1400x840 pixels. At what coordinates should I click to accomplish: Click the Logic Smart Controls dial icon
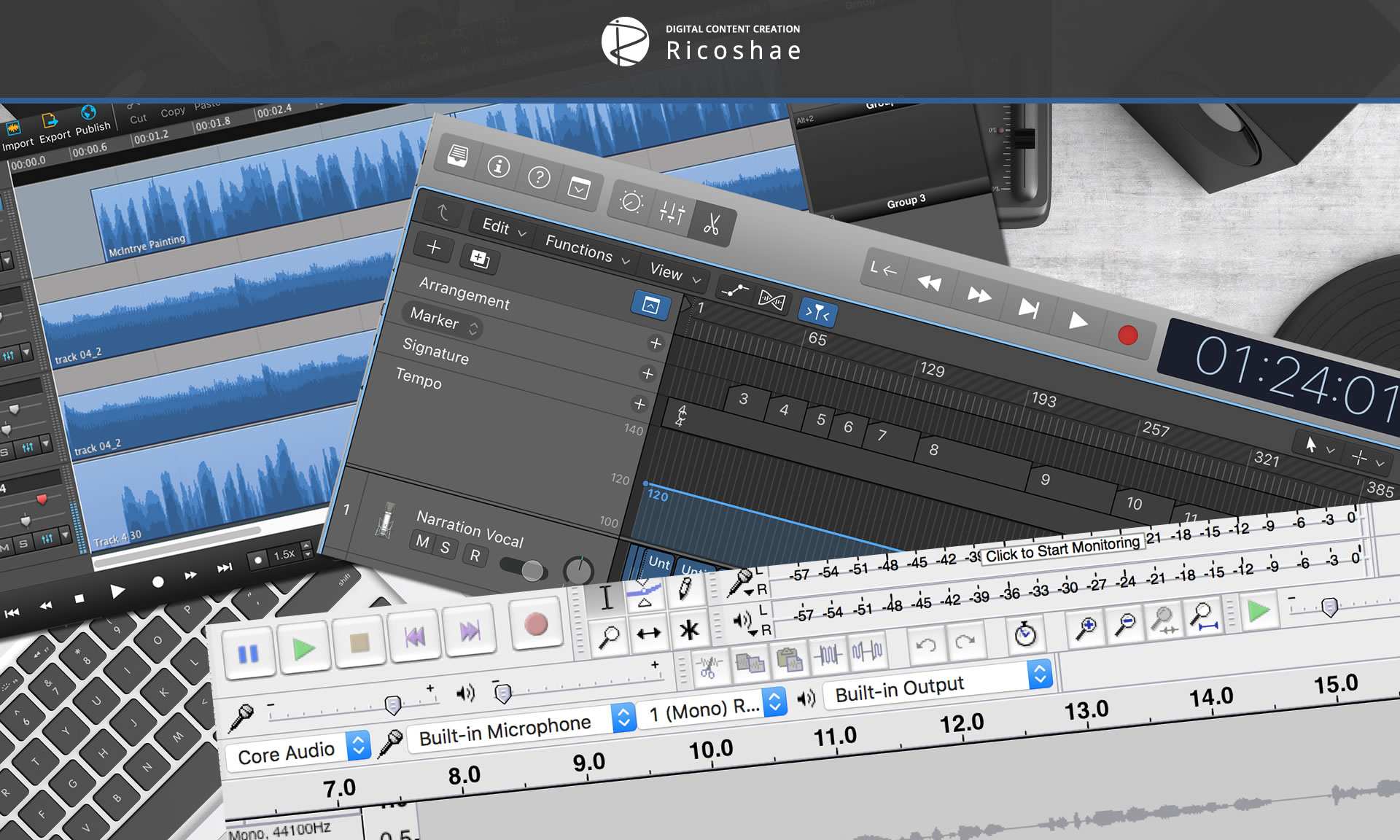coord(631,202)
